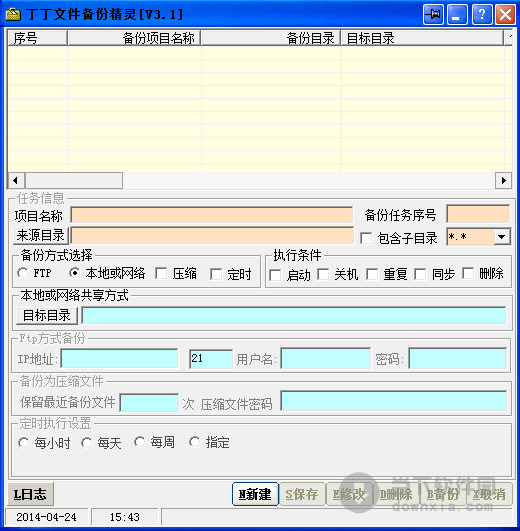
Task: Click the horizontal scrollbar thumb
Action: (x=74, y=180)
